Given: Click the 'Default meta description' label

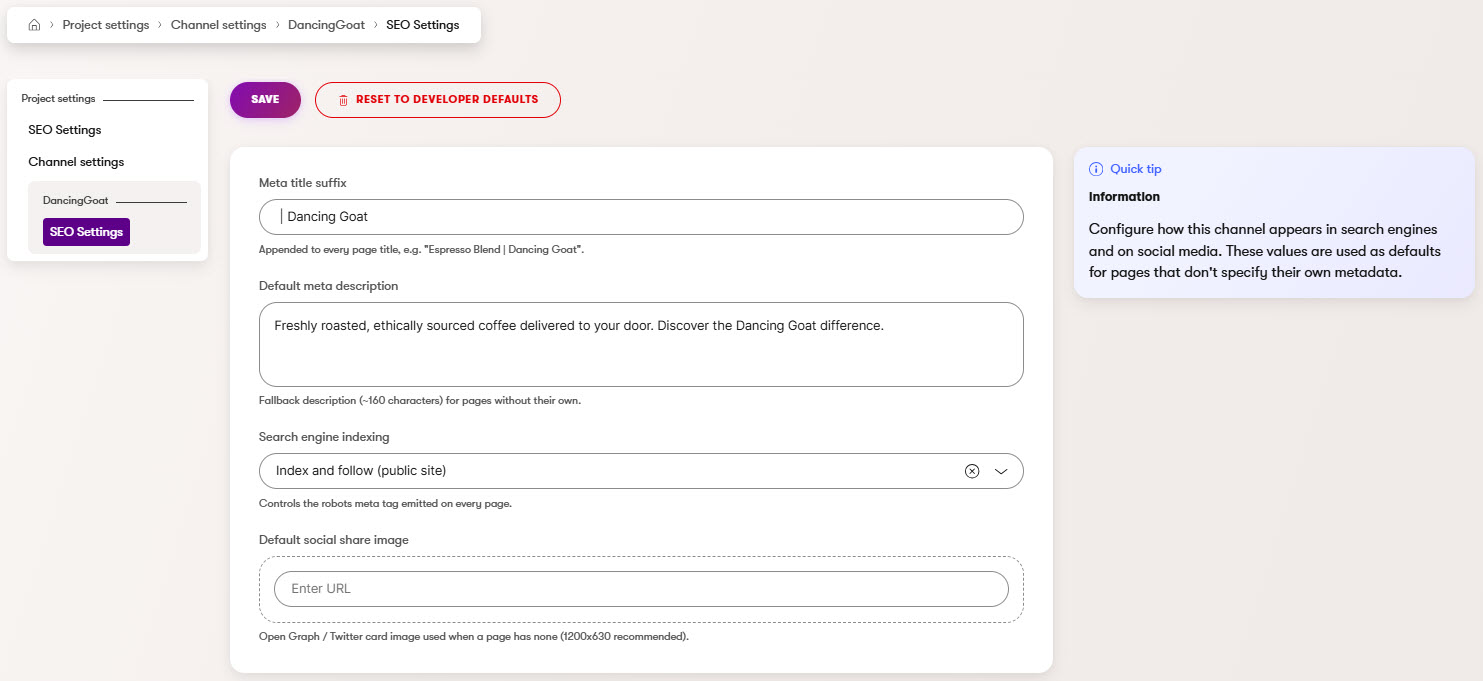Looking at the screenshot, I should click(328, 286).
